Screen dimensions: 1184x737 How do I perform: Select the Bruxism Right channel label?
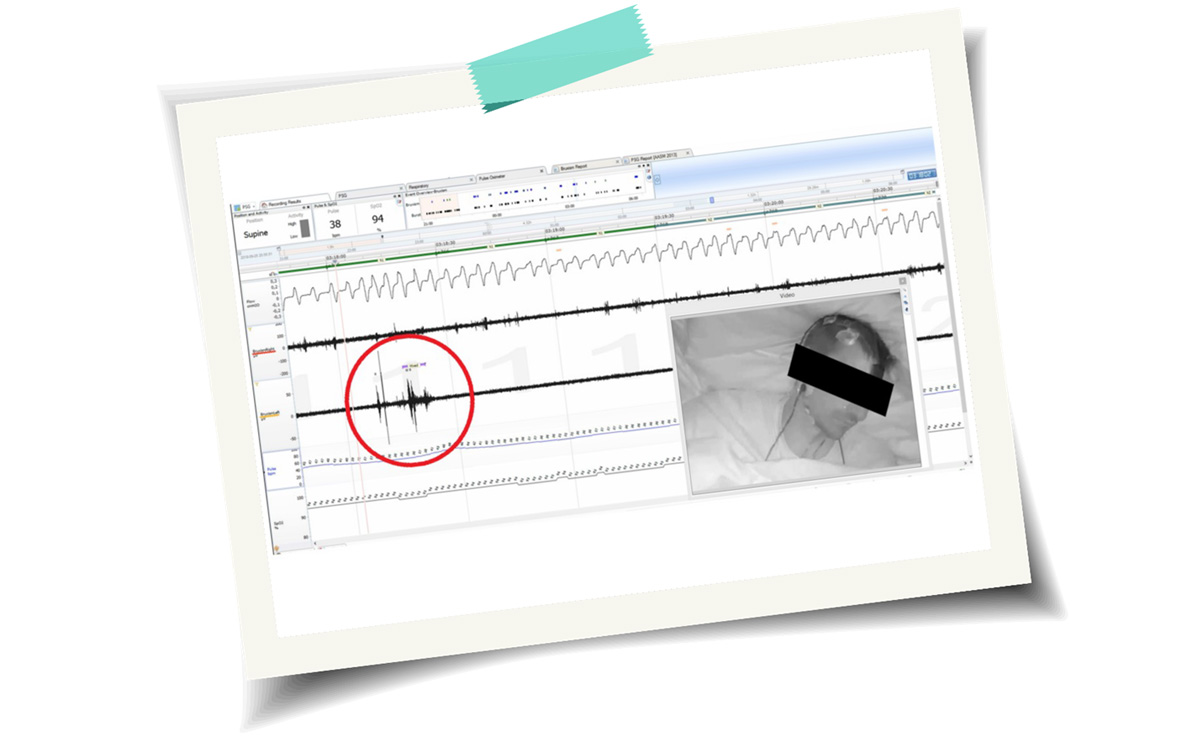click(x=263, y=352)
